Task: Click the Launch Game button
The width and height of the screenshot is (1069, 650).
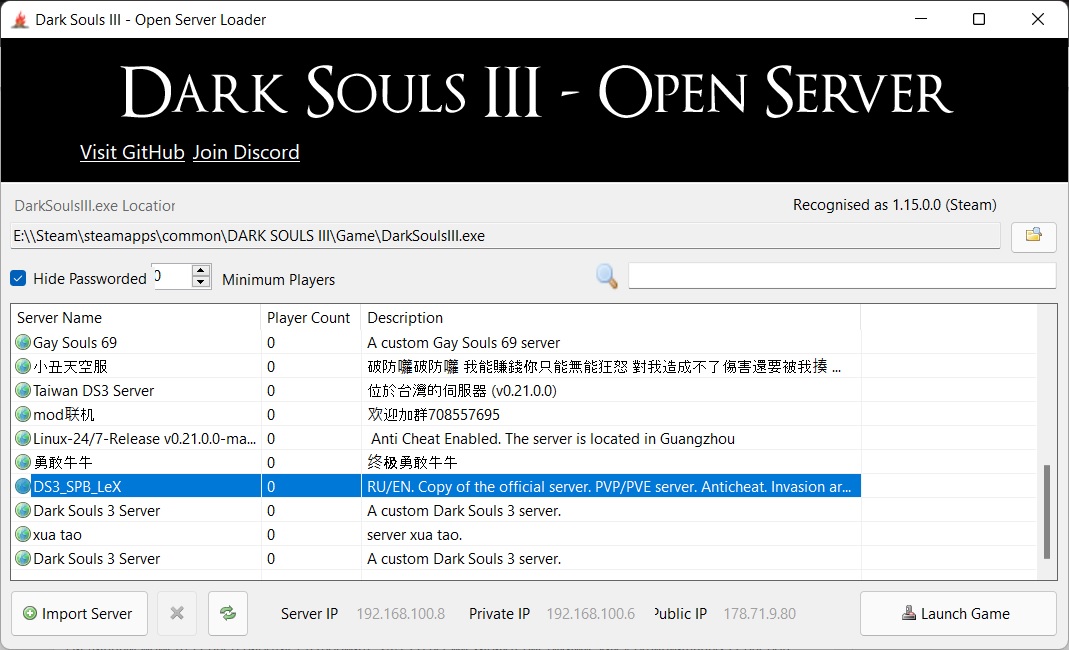Action: [x=958, y=613]
